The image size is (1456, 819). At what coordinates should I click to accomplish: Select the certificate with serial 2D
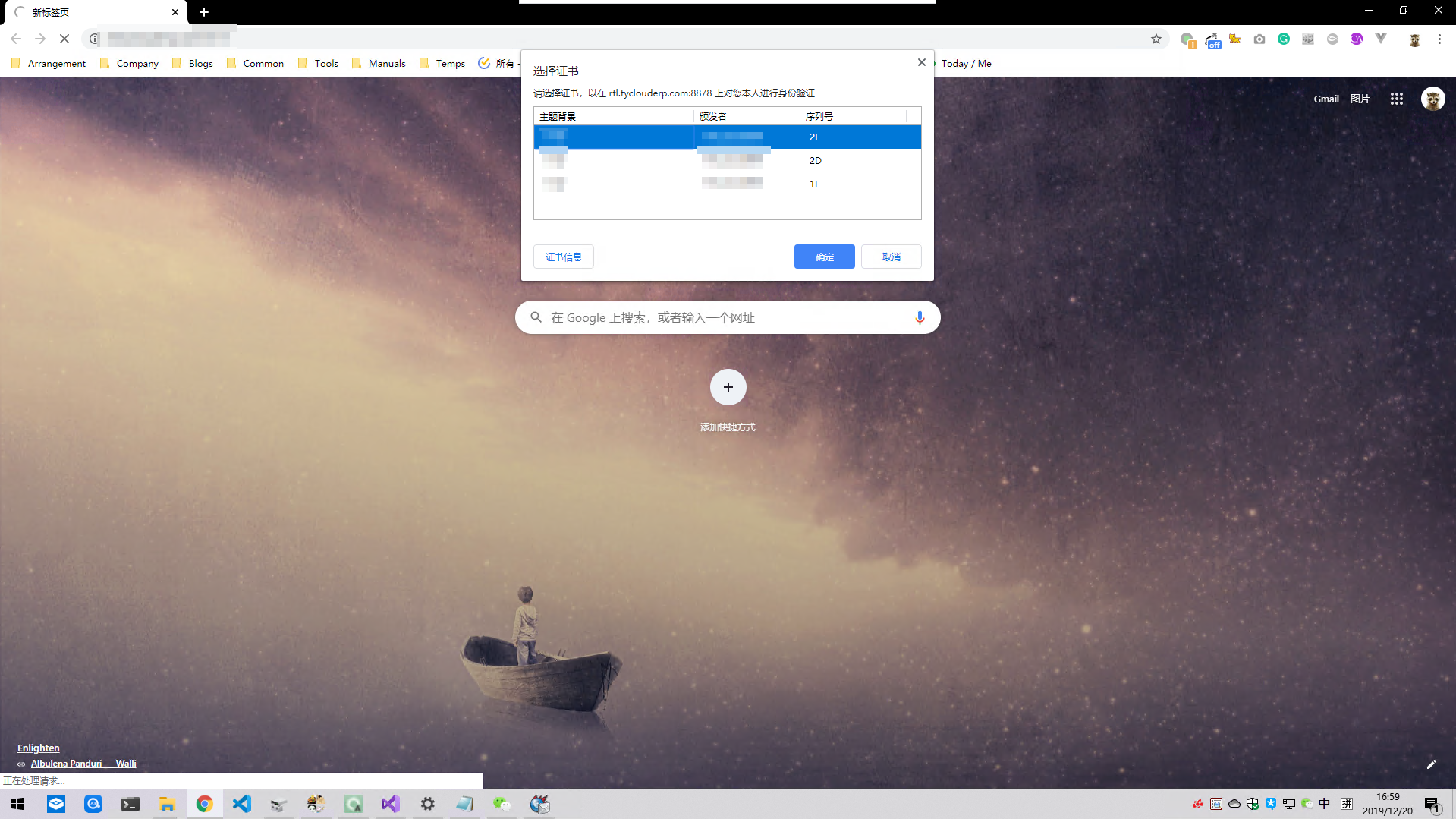(727, 161)
